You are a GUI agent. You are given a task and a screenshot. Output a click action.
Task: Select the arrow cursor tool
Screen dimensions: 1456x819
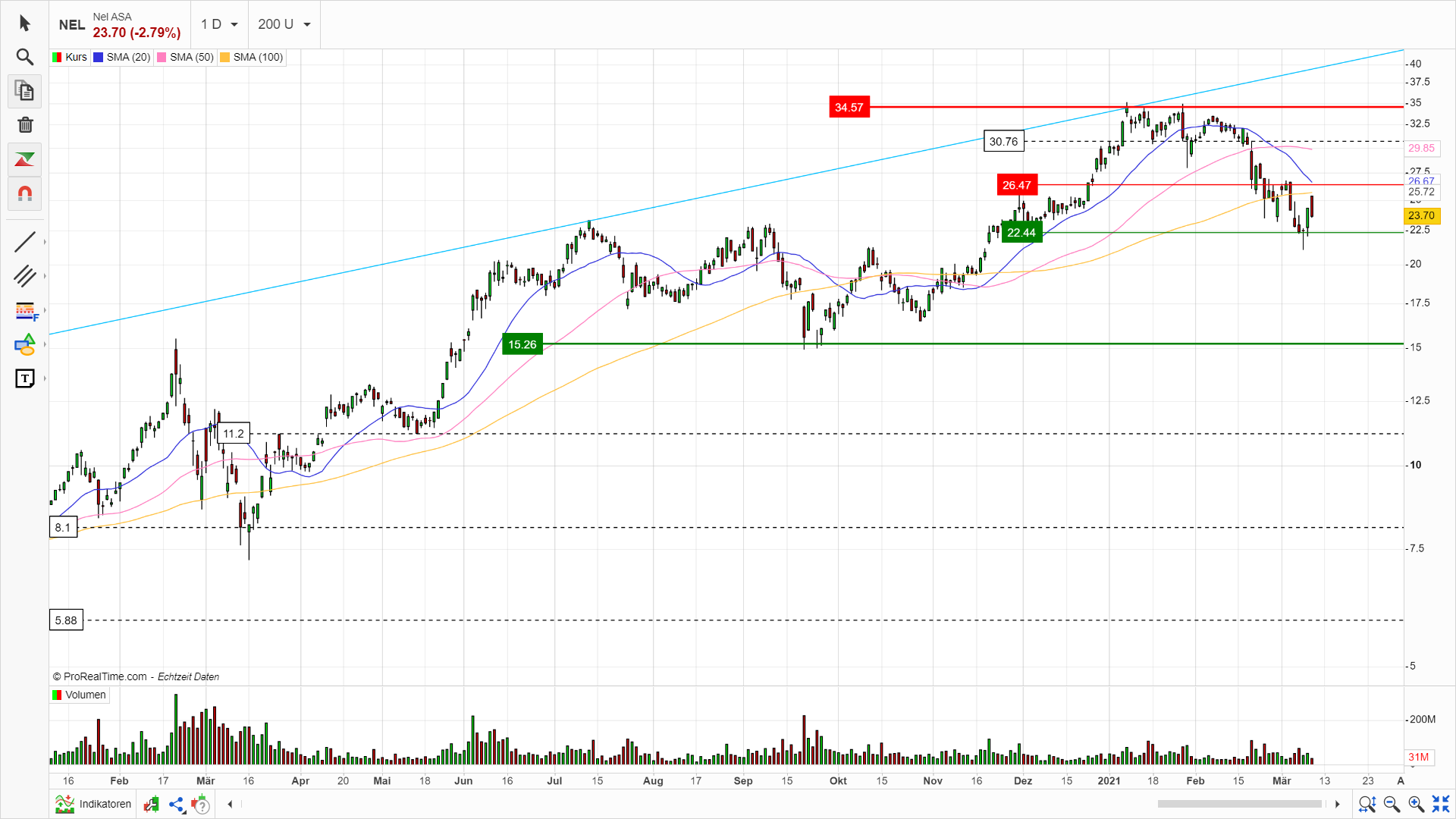(x=24, y=24)
